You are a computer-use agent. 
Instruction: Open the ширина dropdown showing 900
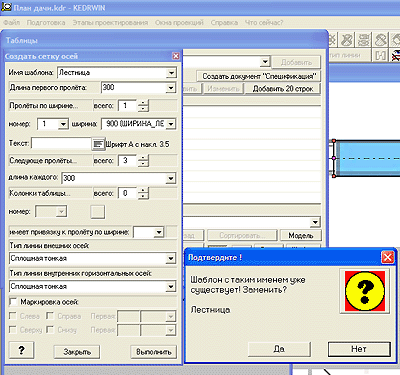point(171,124)
